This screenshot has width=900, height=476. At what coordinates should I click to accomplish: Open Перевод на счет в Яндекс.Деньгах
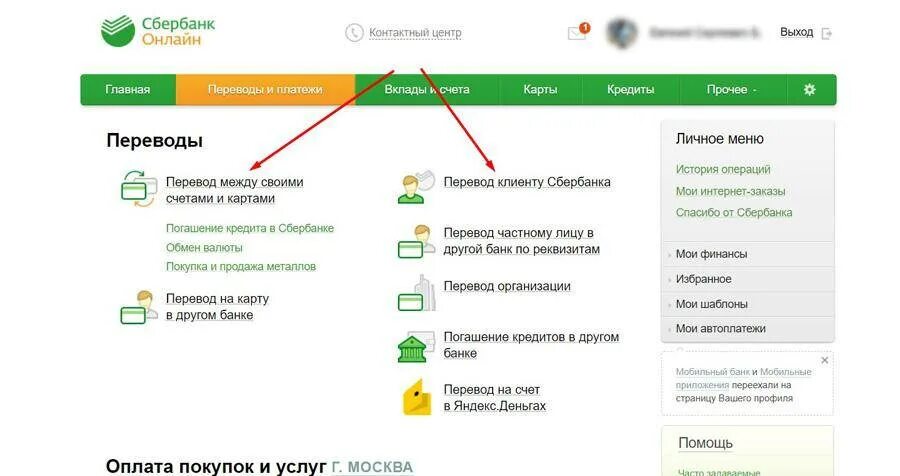tap(494, 397)
